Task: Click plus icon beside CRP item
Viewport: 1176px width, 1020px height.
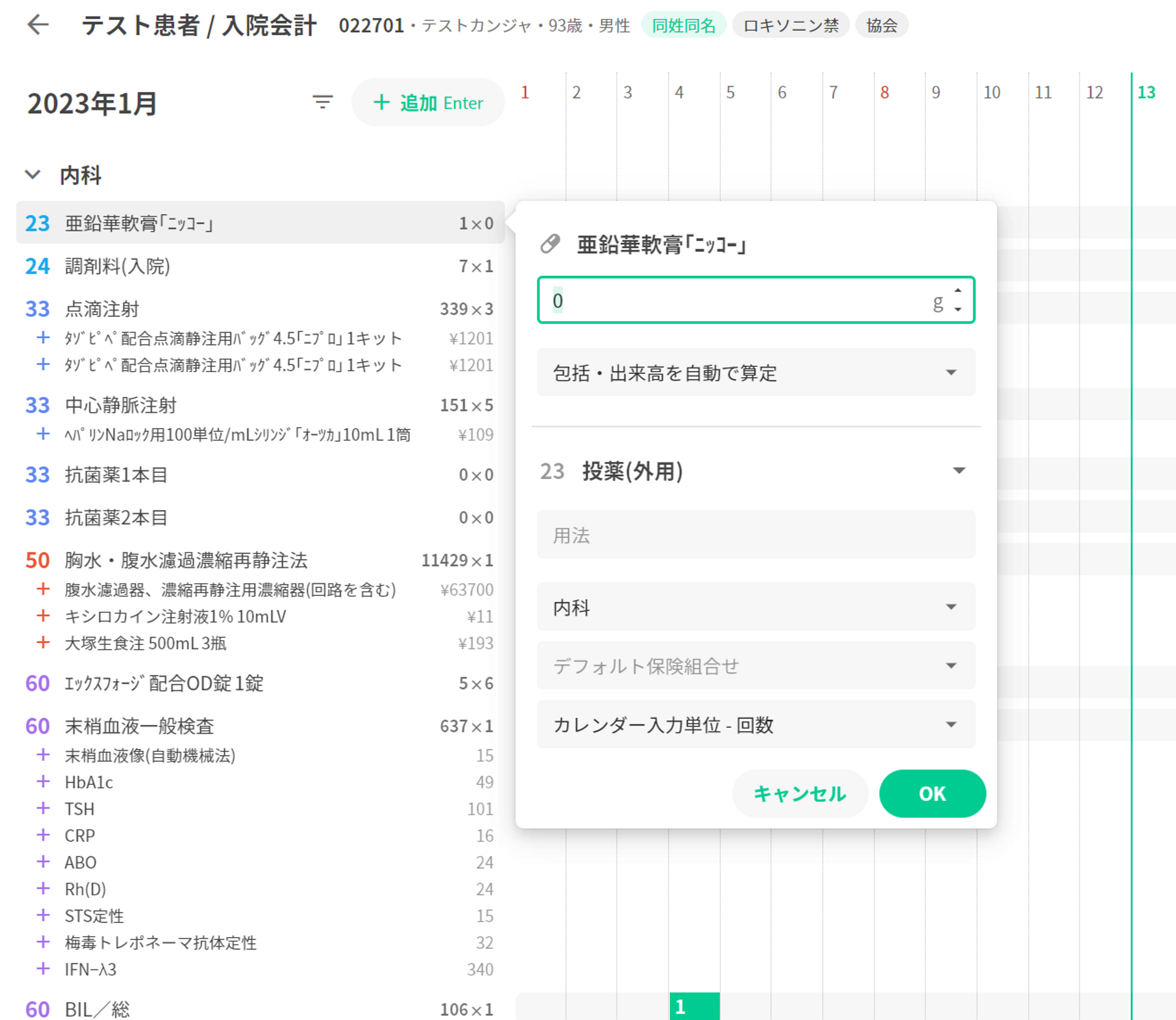Action: pos(43,835)
